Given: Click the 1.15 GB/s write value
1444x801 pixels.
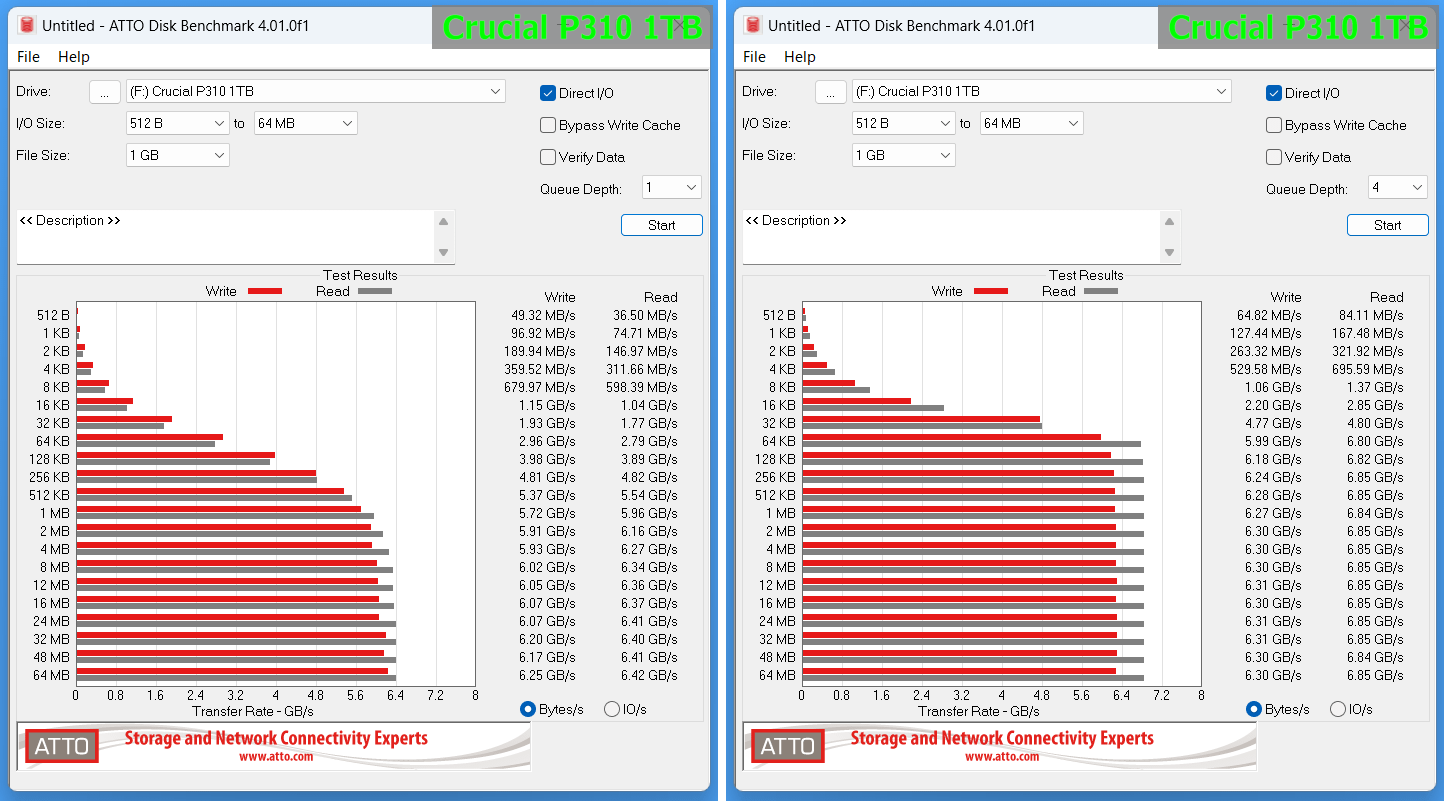Looking at the screenshot, I should (546, 405).
